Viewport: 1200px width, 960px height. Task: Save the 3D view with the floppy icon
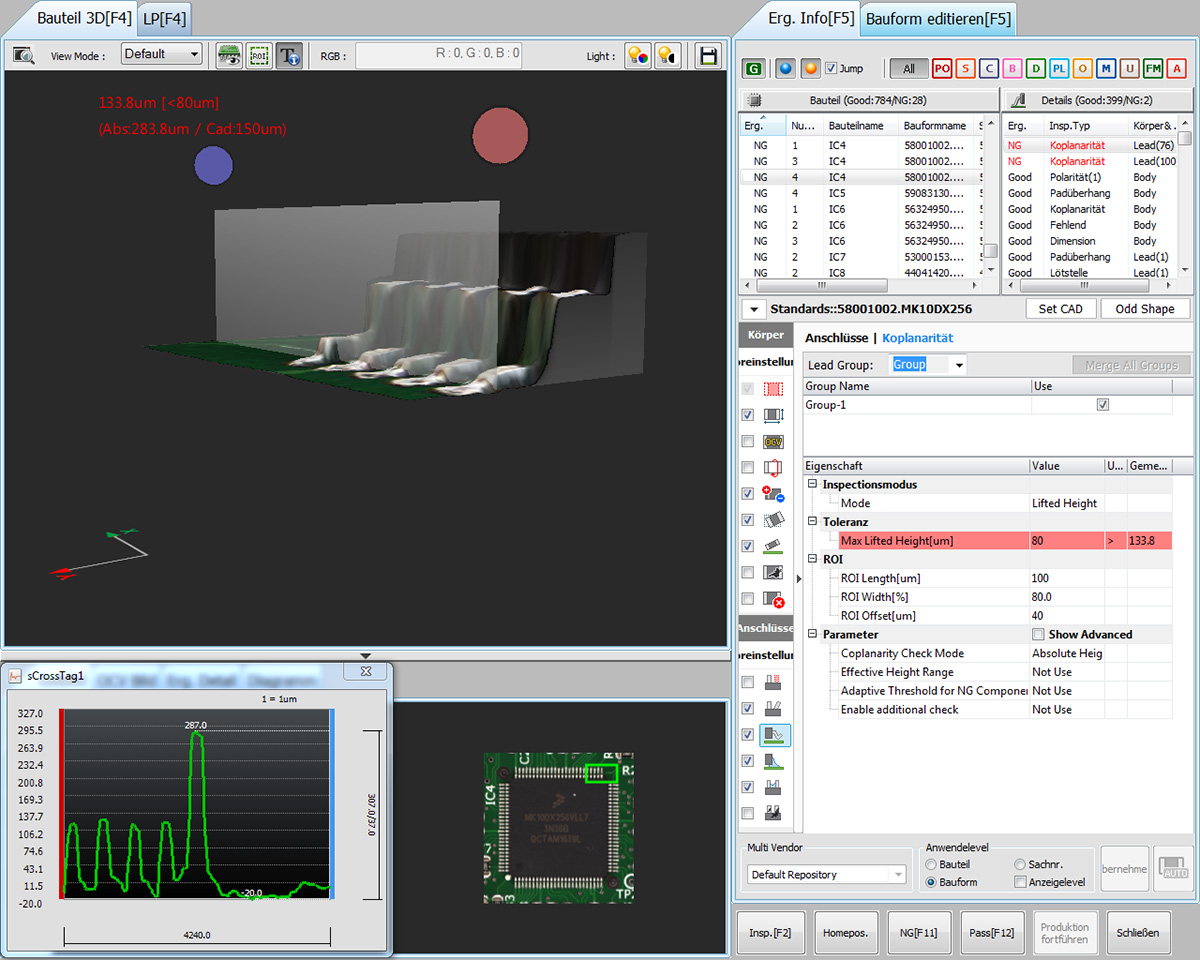pyautogui.click(x=709, y=55)
